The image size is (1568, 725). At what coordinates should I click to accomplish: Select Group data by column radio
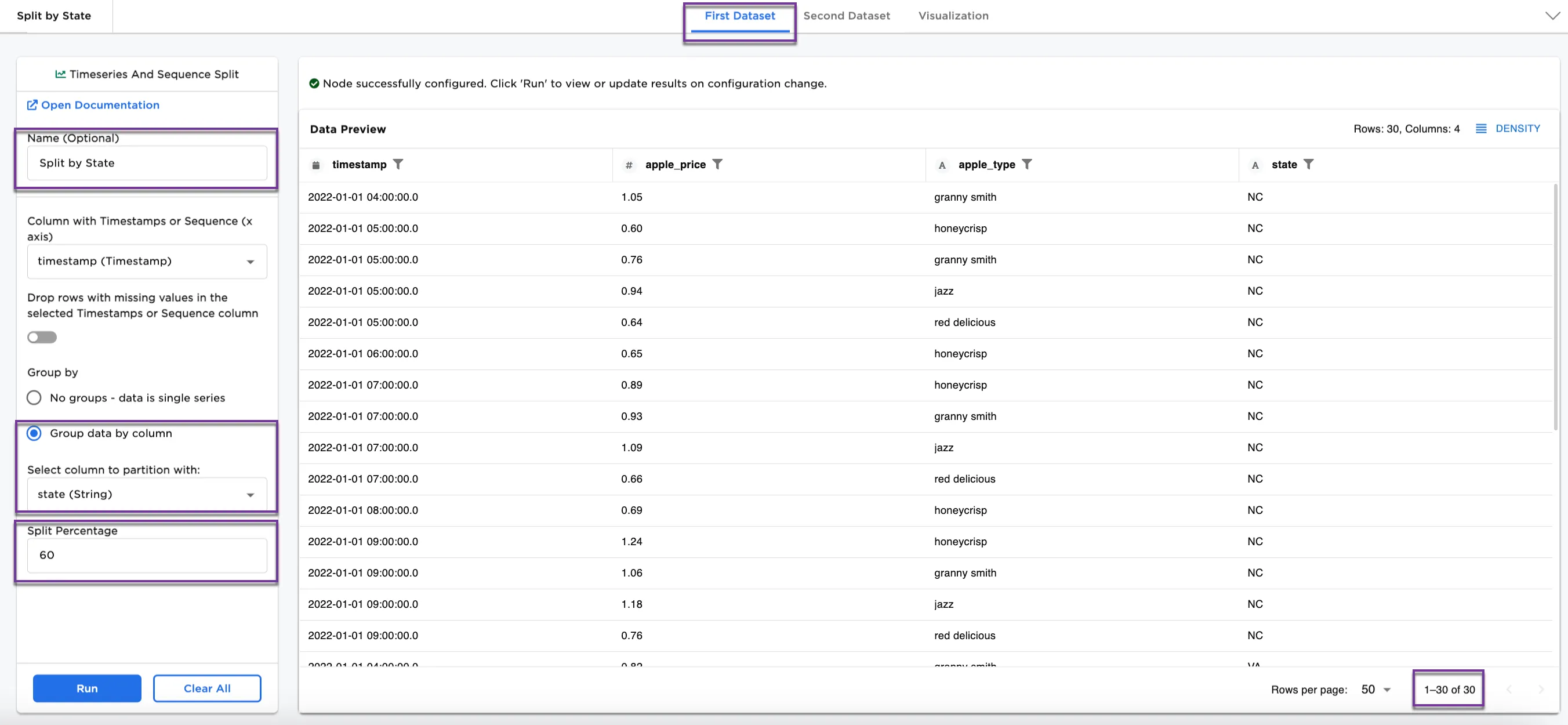tap(34, 433)
